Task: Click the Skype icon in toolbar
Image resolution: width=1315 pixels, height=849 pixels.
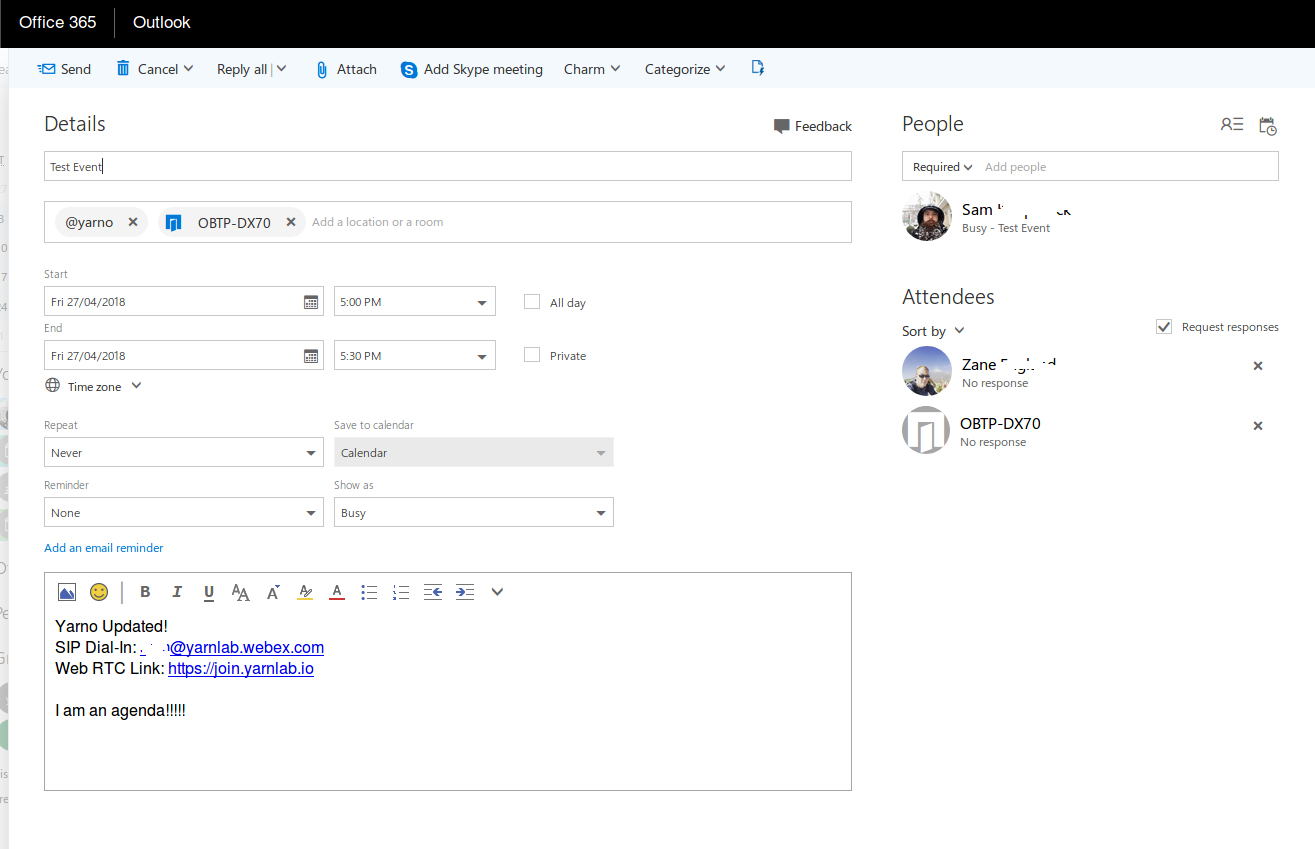Action: [409, 69]
